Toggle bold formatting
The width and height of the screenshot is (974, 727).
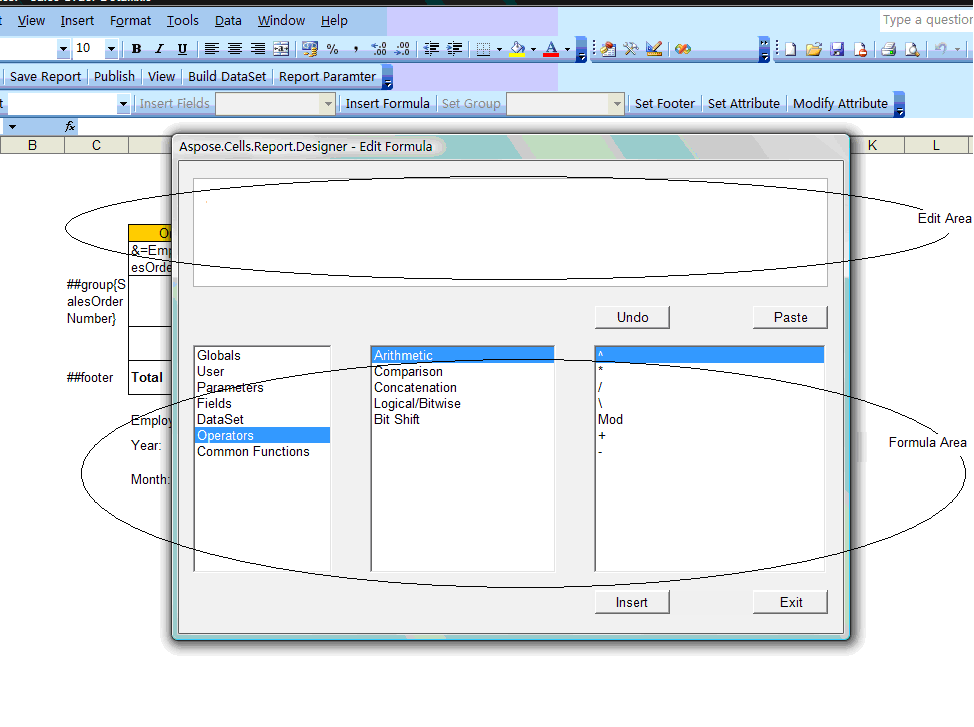[137, 49]
